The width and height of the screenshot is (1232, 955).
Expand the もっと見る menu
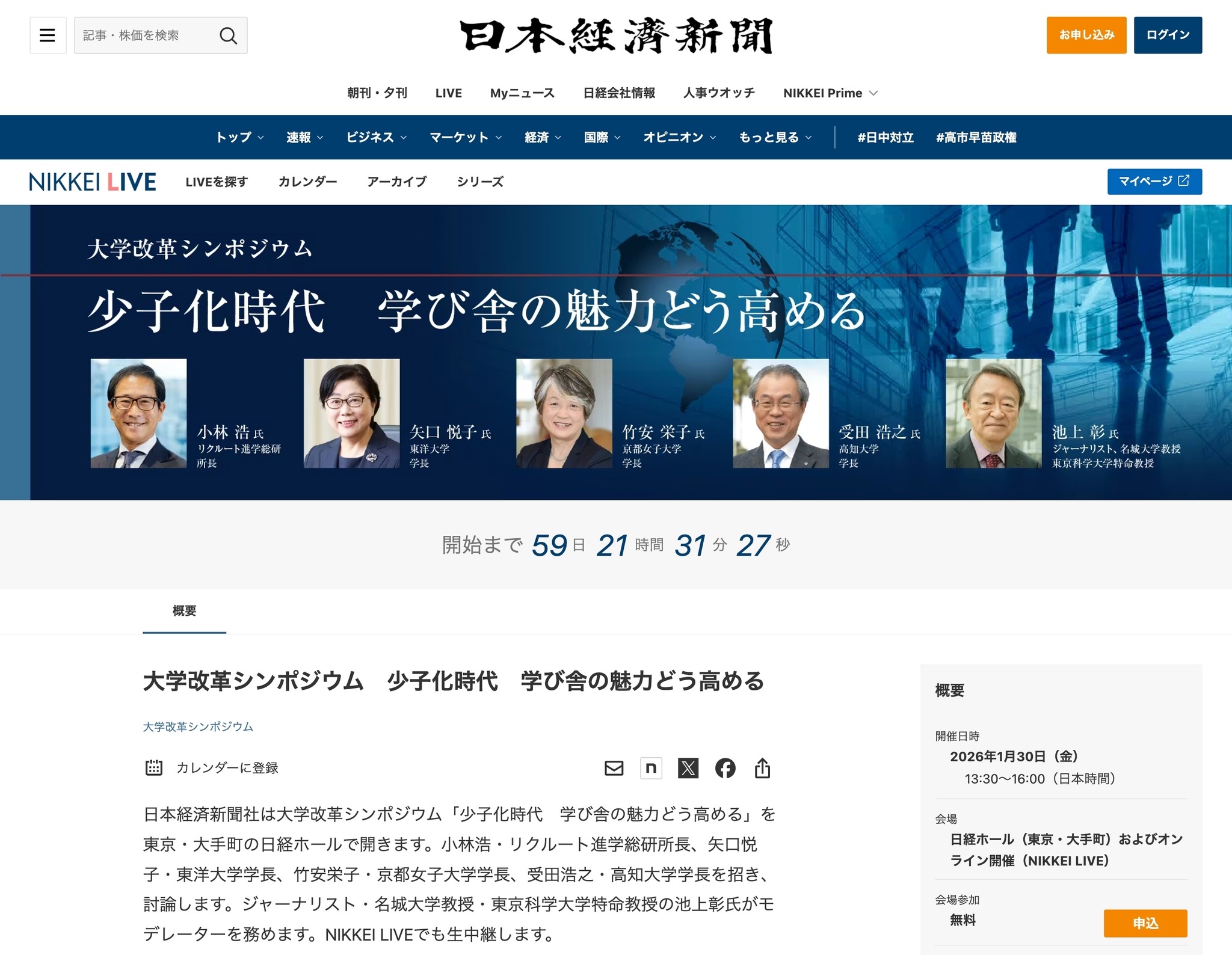point(775,137)
